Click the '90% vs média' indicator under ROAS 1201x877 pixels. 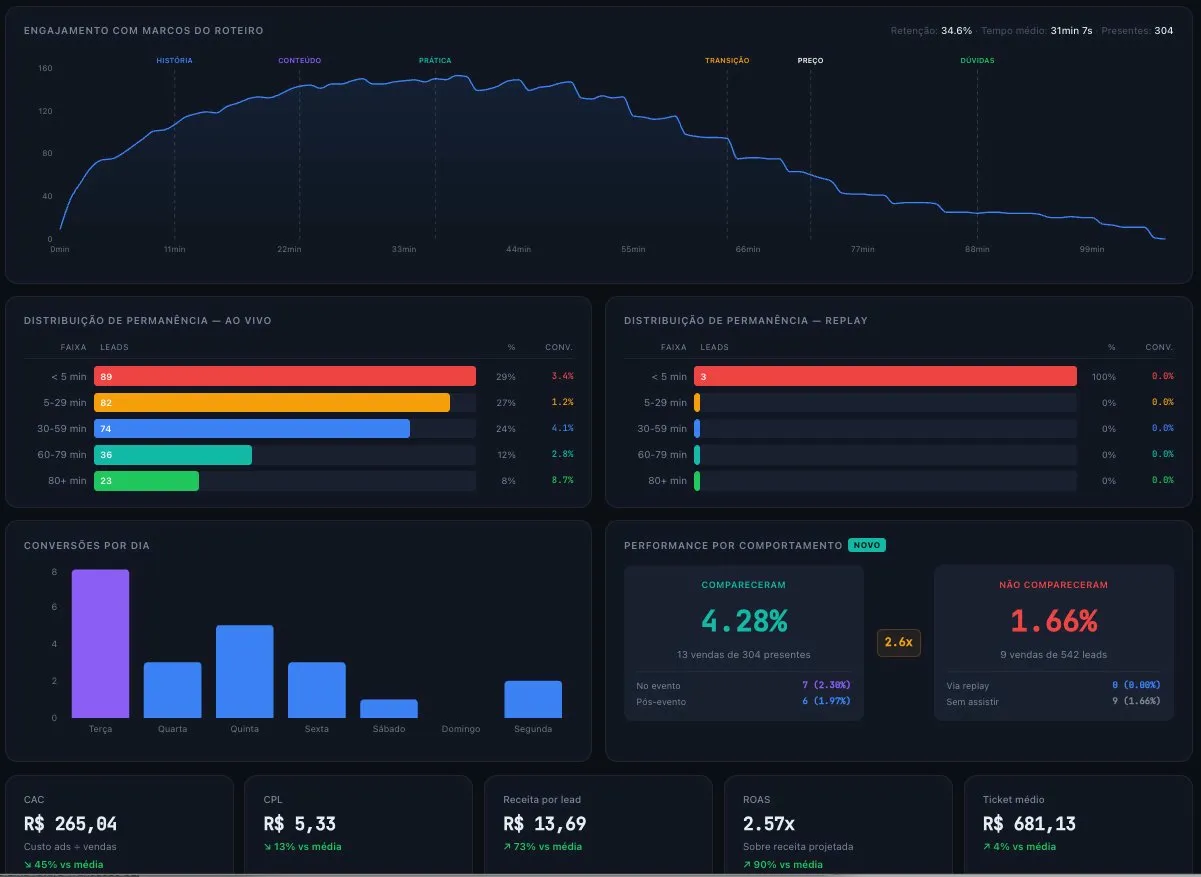tap(783, 864)
